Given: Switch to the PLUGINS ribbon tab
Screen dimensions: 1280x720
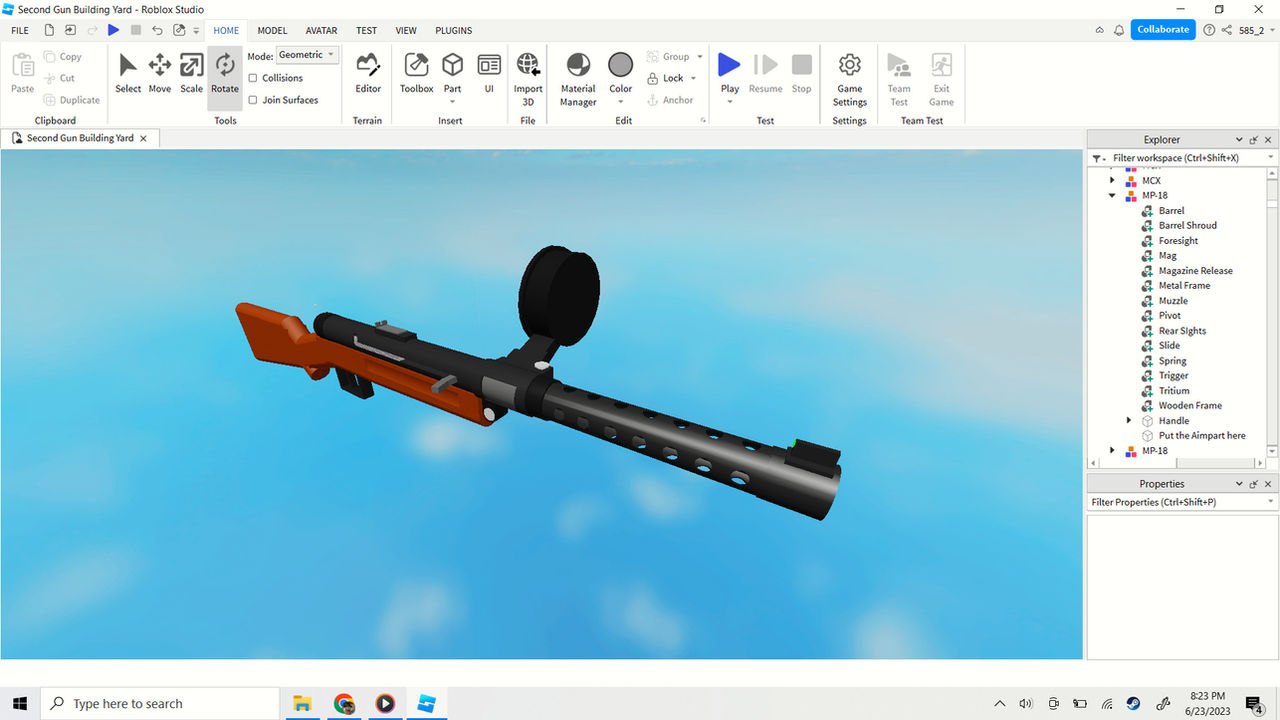Looking at the screenshot, I should [x=454, y=31].
